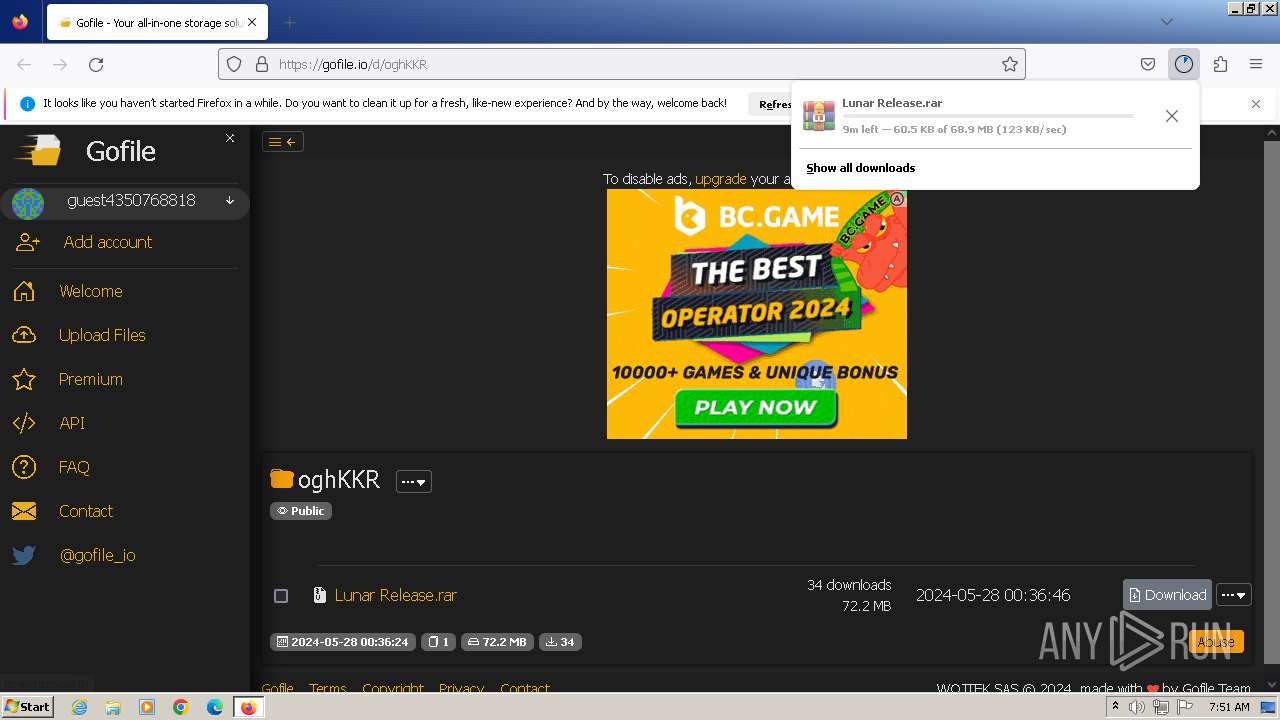Screen dimensions: 1280x720
Task: Click Show all downloads
Action: tap(861, 168)
